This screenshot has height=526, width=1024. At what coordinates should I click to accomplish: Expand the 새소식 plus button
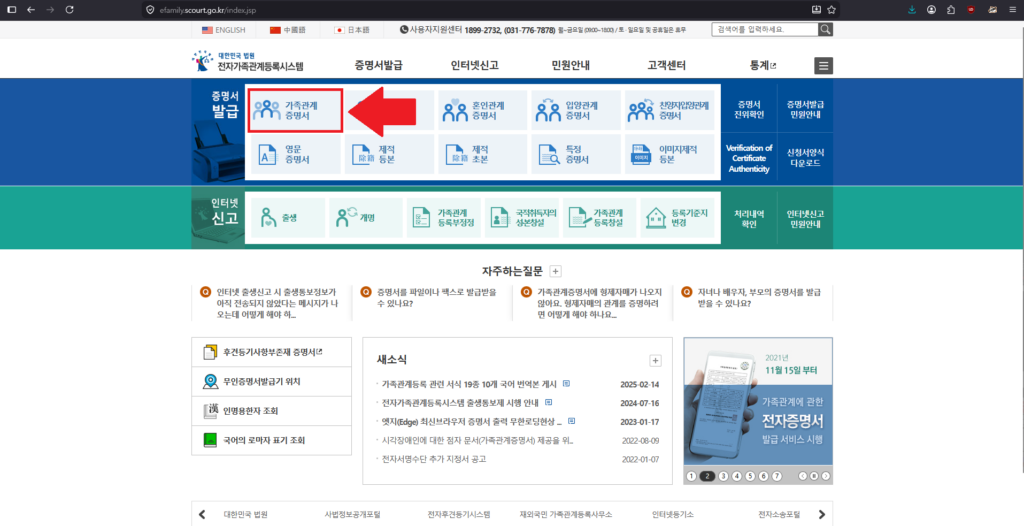(x=656, y=361)
